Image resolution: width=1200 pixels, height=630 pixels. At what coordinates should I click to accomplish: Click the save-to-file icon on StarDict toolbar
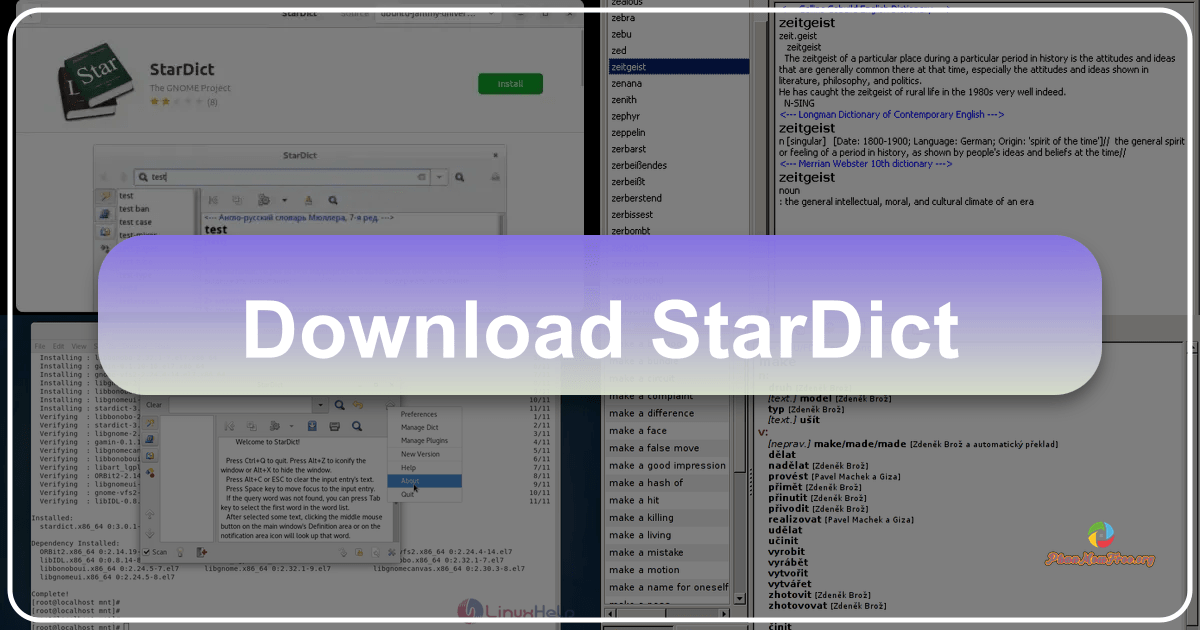tap(312, 426)
